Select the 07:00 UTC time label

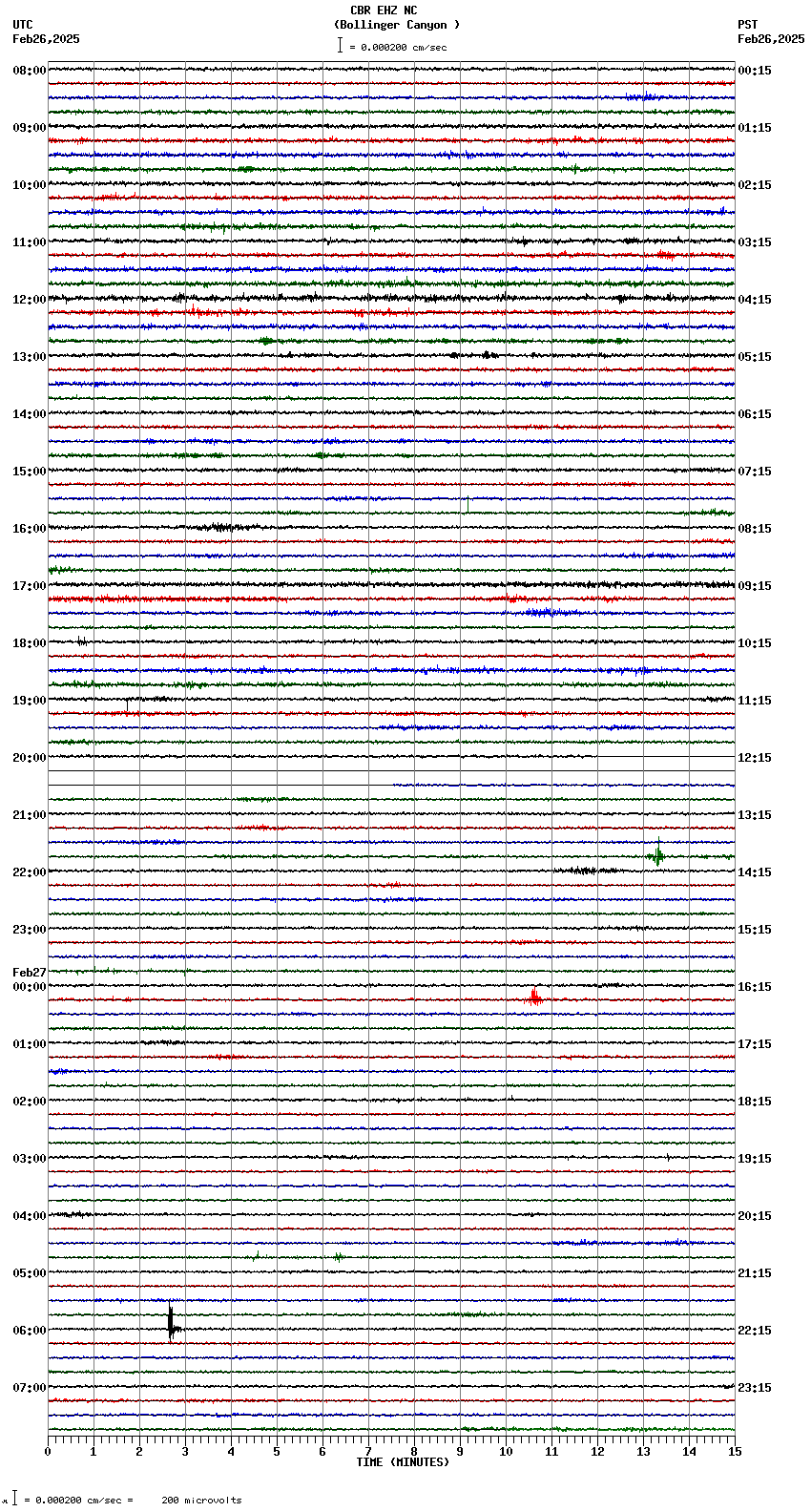(x=30, y=1388)
